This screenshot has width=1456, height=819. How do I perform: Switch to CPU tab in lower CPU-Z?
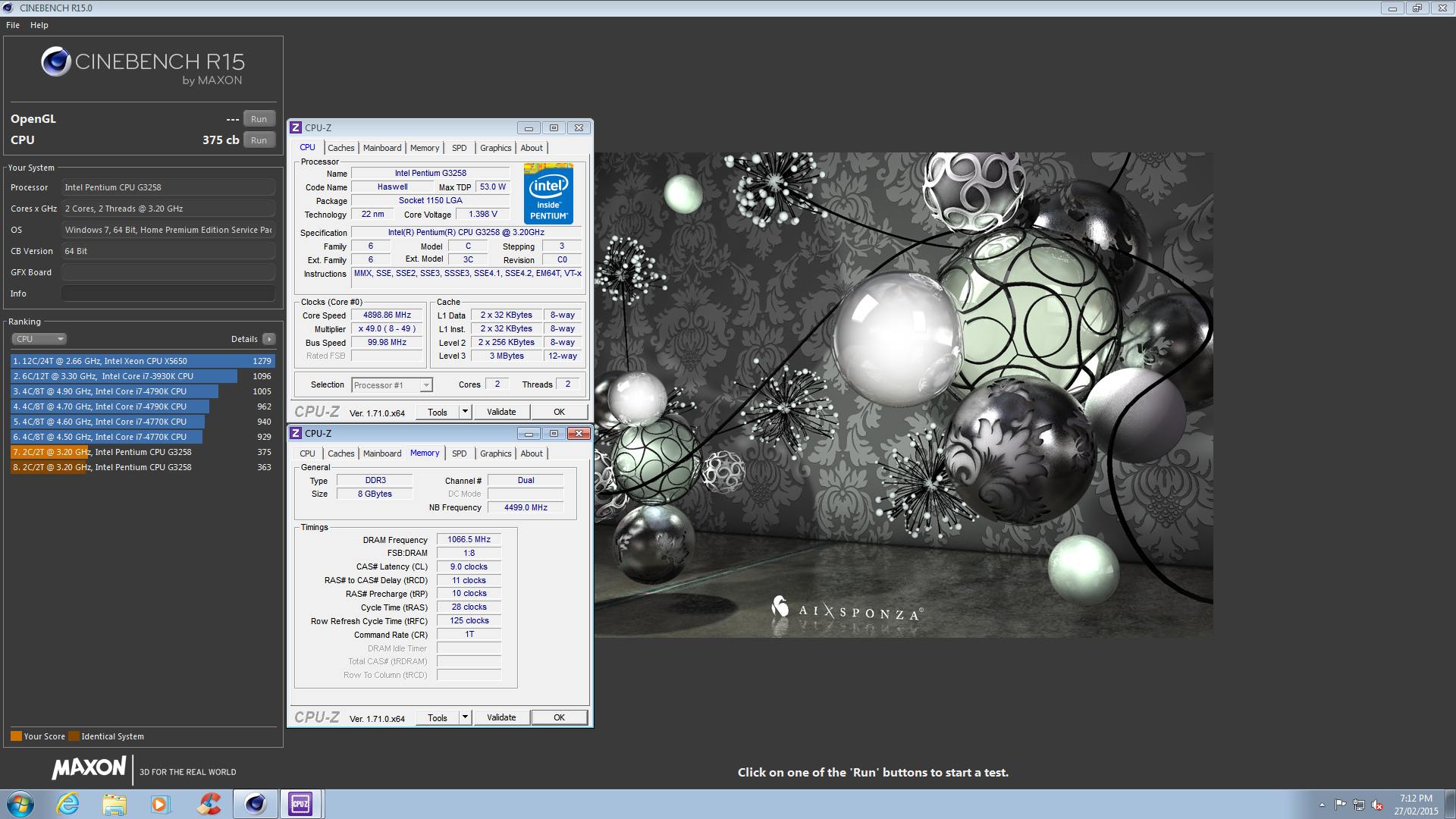tap(307, 453)
